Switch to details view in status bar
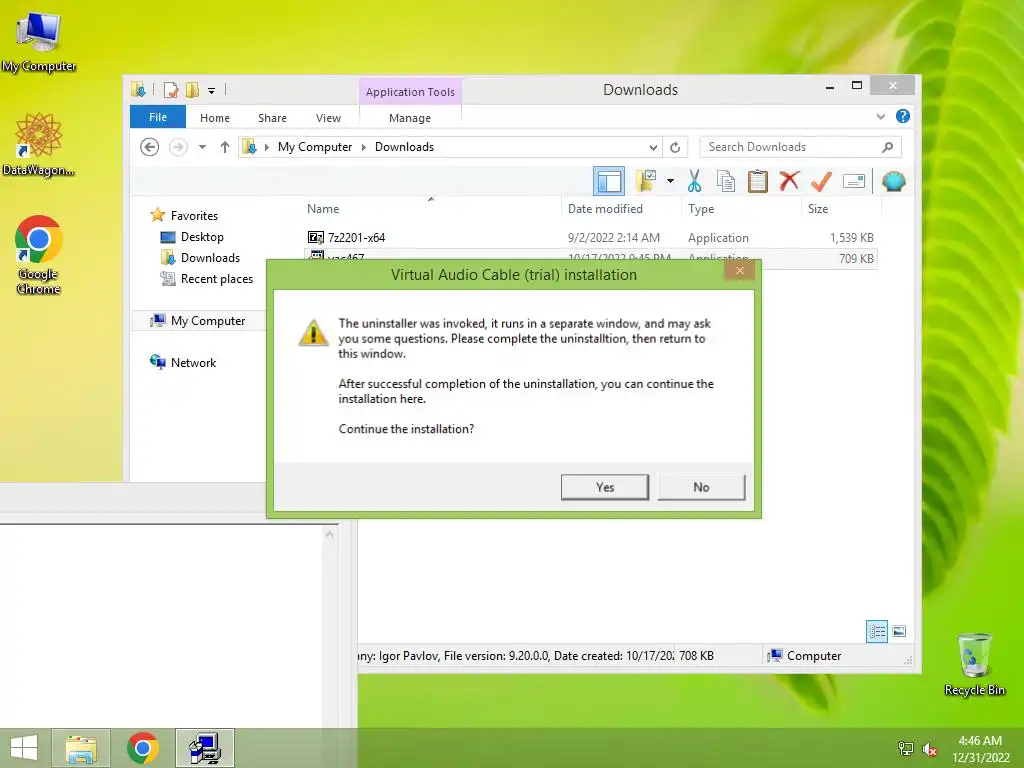 tap(876, 631)
